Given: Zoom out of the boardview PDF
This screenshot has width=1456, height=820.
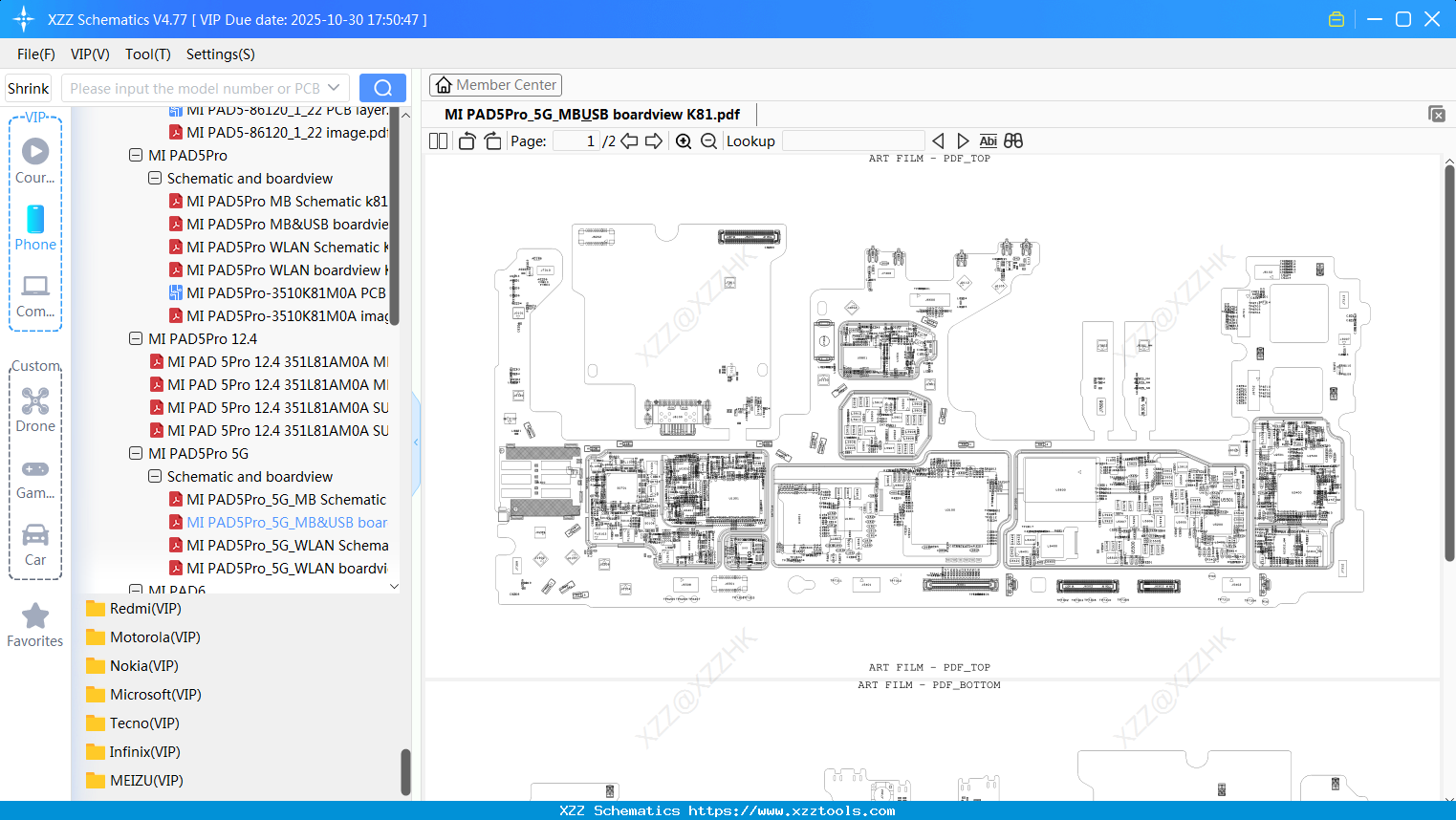Looking at the screenshot, I should [x=708, y=140].
